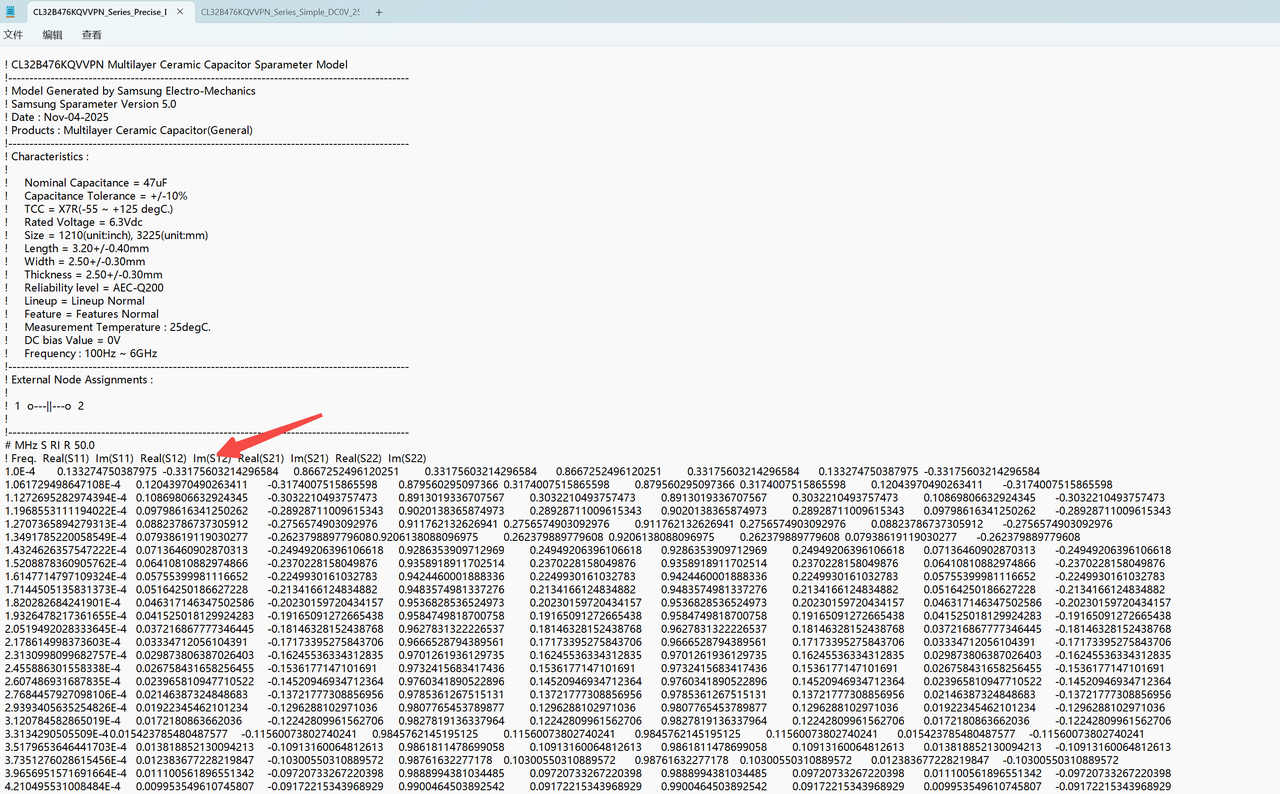Click the '3.9656951571691664E-4' frequency value
This screenshot has width=1280, height=794.
[x=65, y=772]
